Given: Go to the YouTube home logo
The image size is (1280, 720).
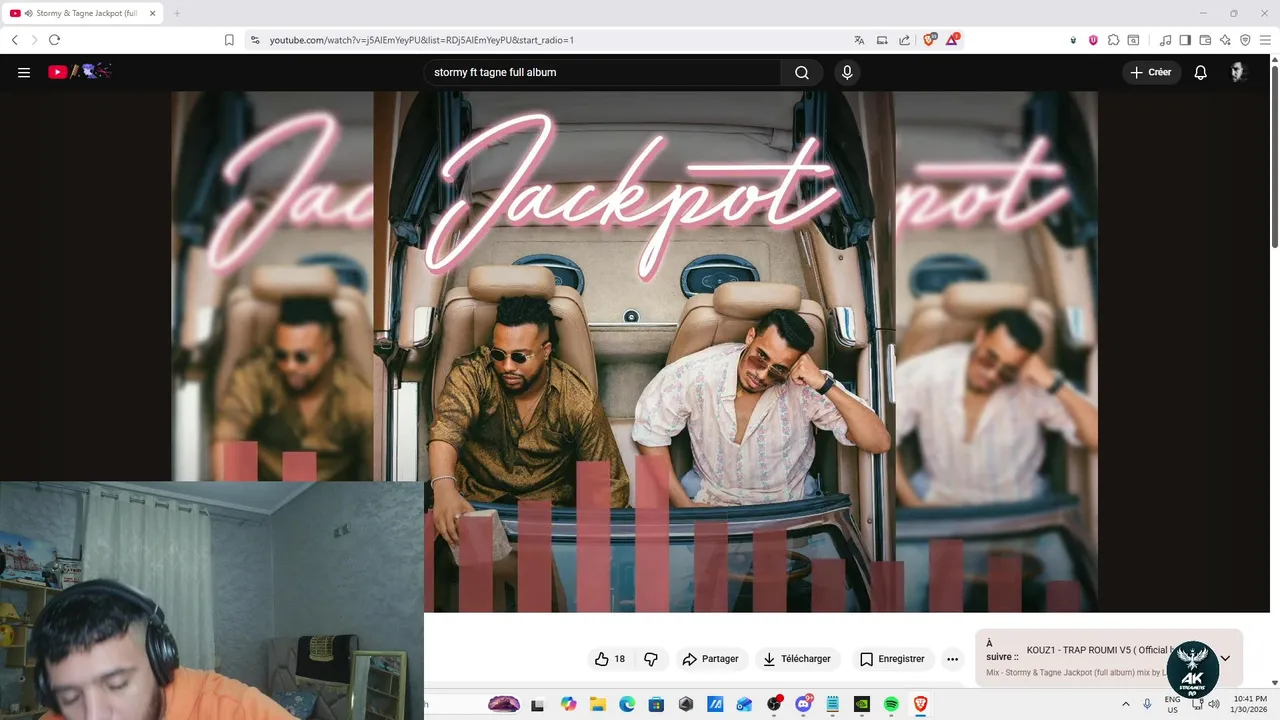Looking at the screenshot, I should 79,72.
